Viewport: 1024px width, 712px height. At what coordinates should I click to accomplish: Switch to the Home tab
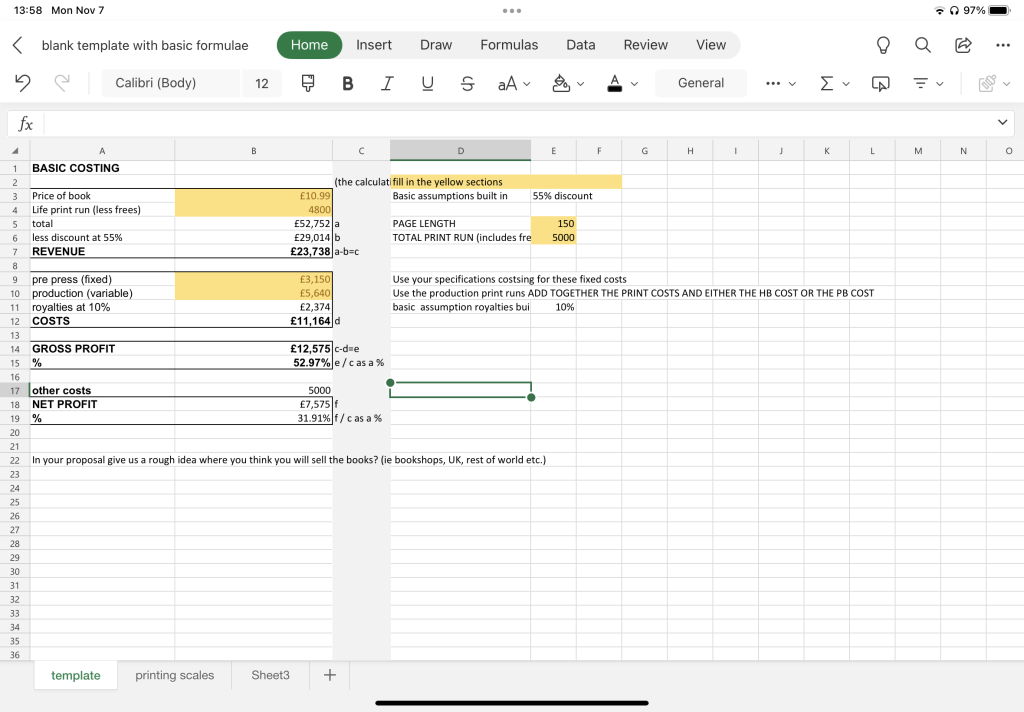[x=309, y=44]
